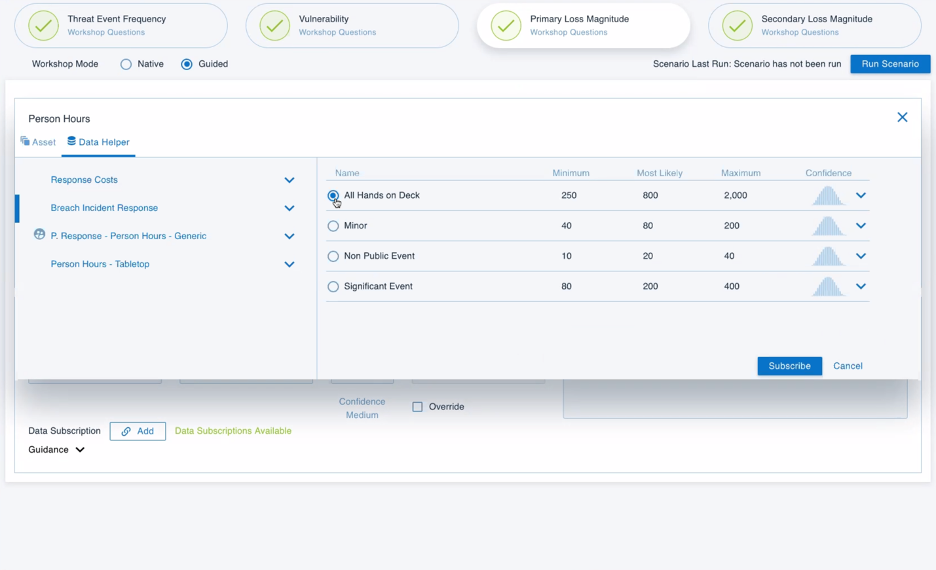Expand the Guidance section
936x570 pixels.
[80, 449]
